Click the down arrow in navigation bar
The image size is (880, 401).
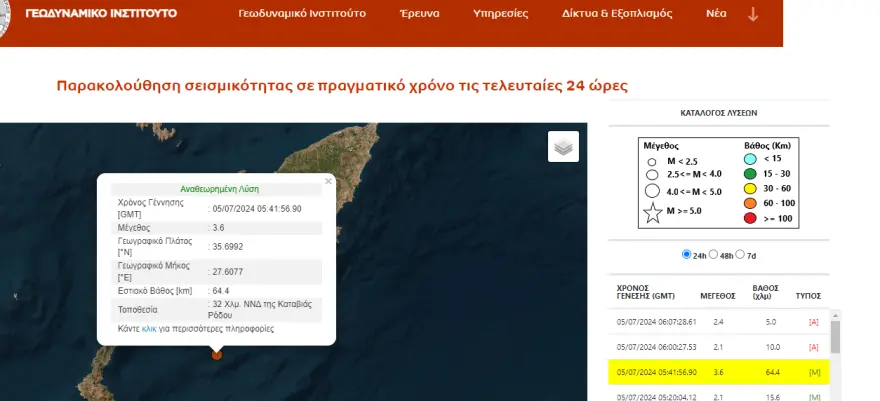tap(753, 15)
